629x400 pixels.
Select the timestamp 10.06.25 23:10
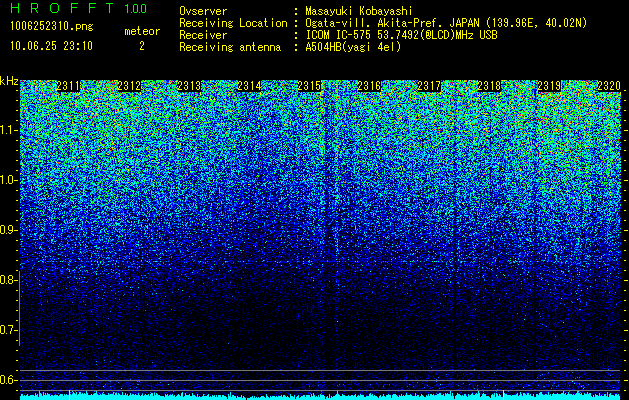51,46
